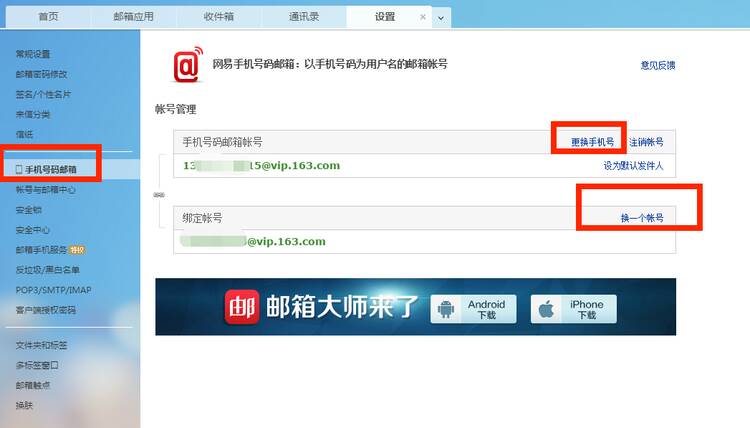Click the 注销帐号 link
The height and width of the screenshot is (428, 750).
646,142
